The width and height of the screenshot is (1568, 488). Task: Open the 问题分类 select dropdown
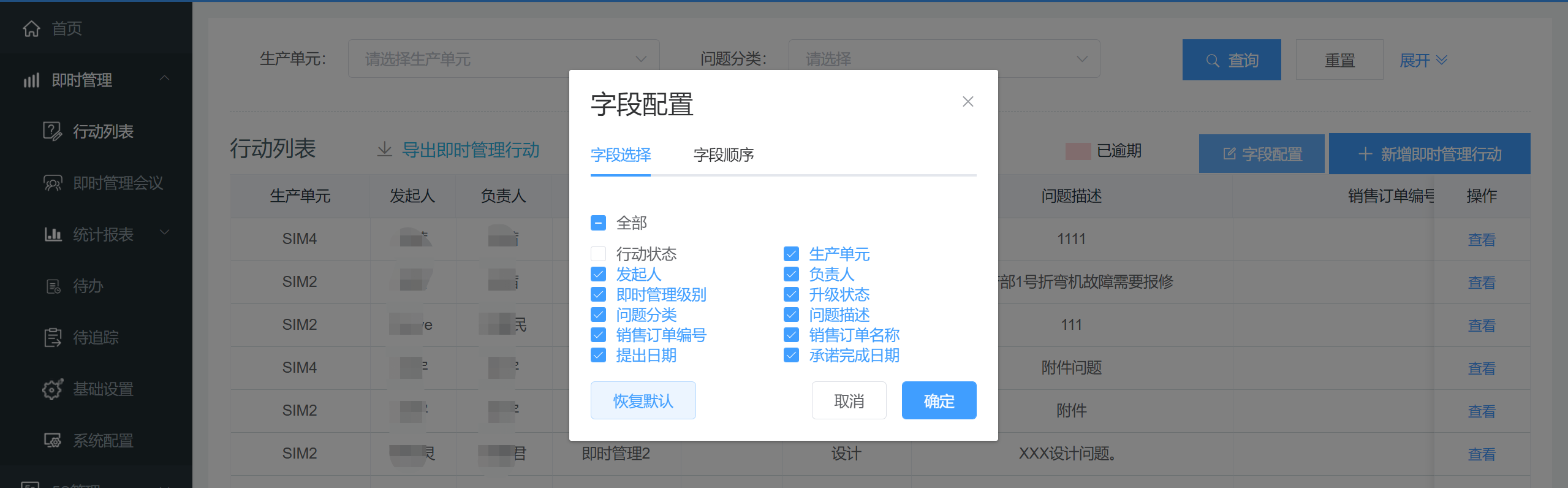(944, 59)
